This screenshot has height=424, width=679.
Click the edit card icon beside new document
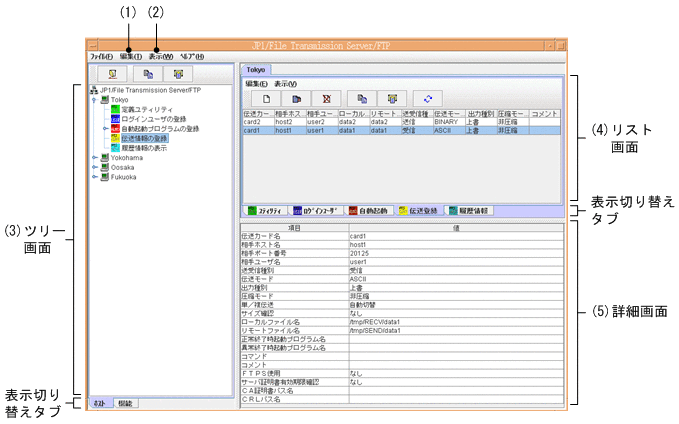(296, 100)
